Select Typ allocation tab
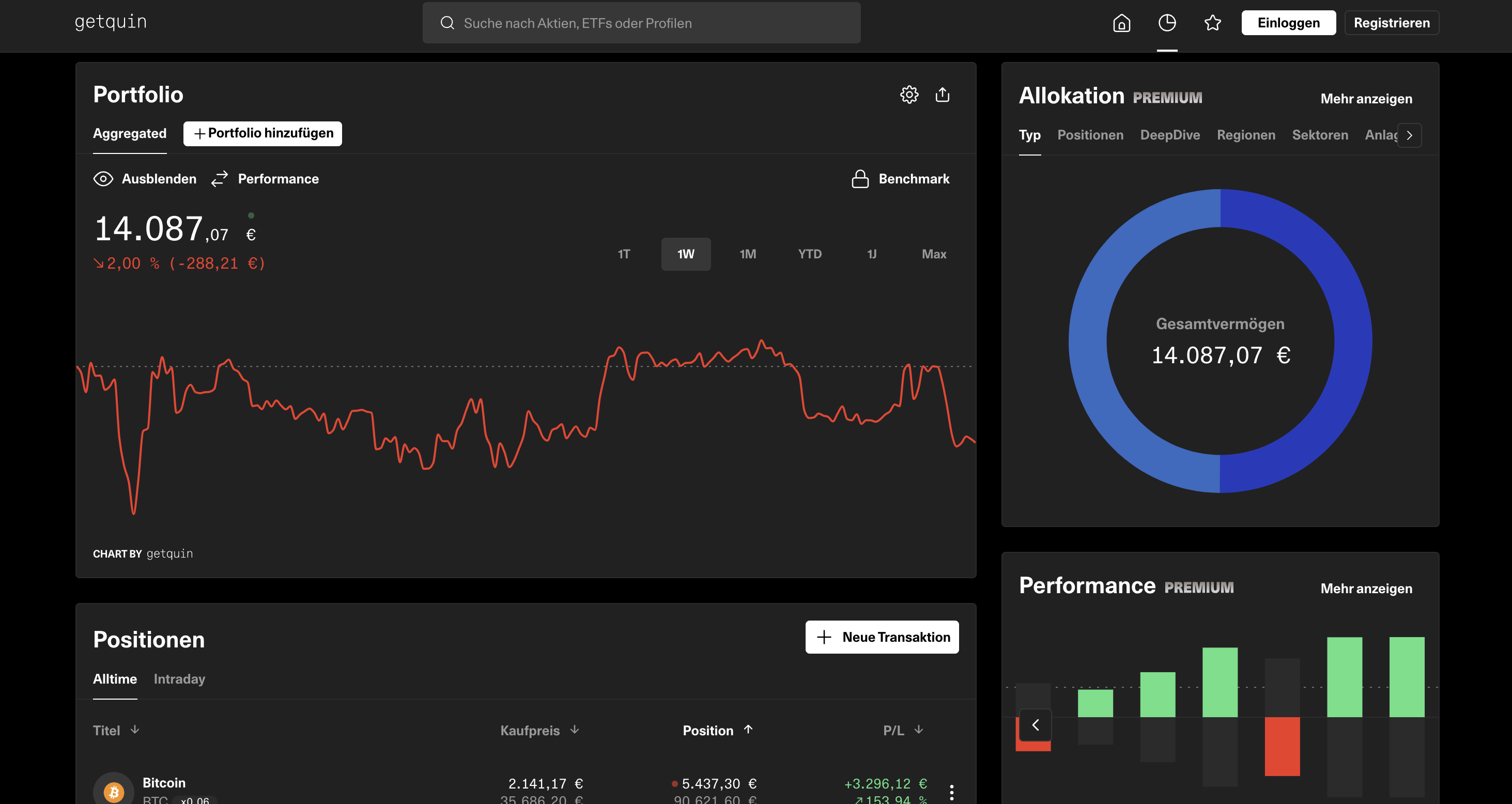 (1029, 135)
